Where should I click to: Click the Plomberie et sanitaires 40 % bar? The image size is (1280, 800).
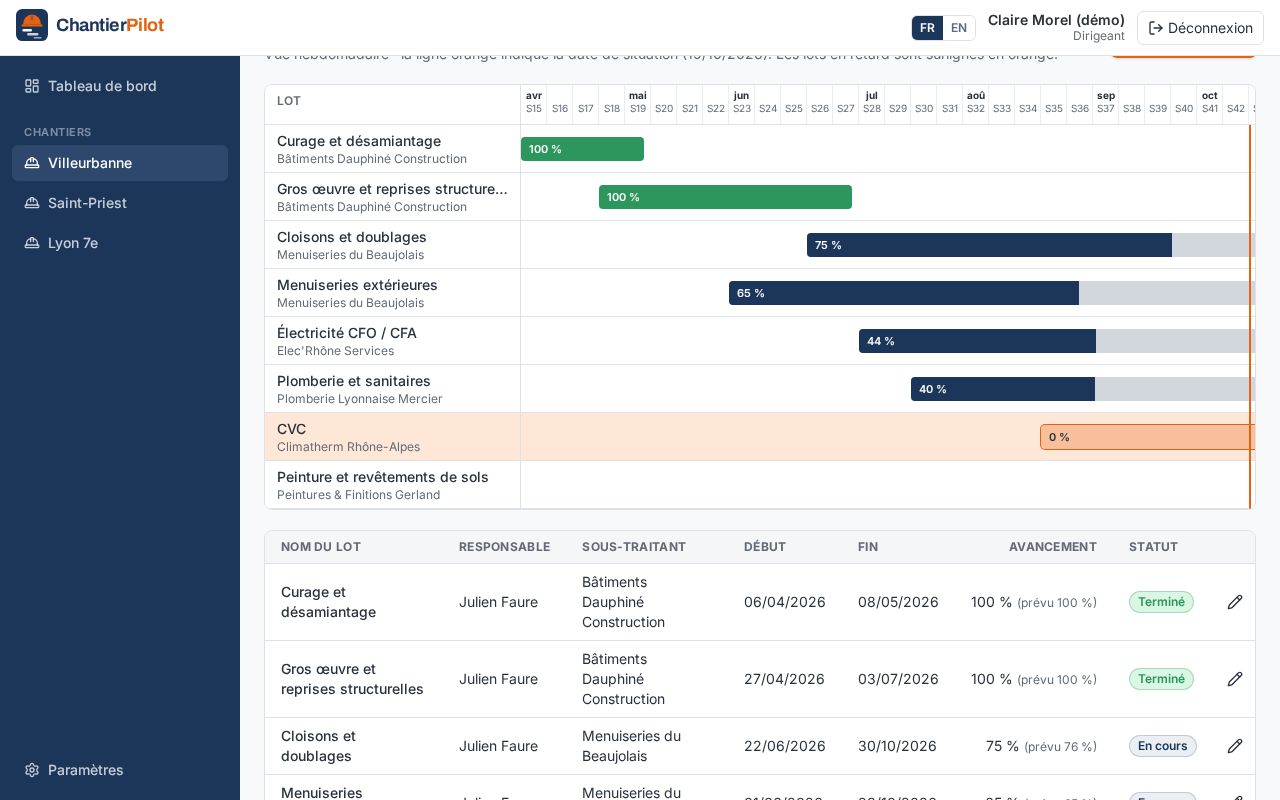point(1083,389)
